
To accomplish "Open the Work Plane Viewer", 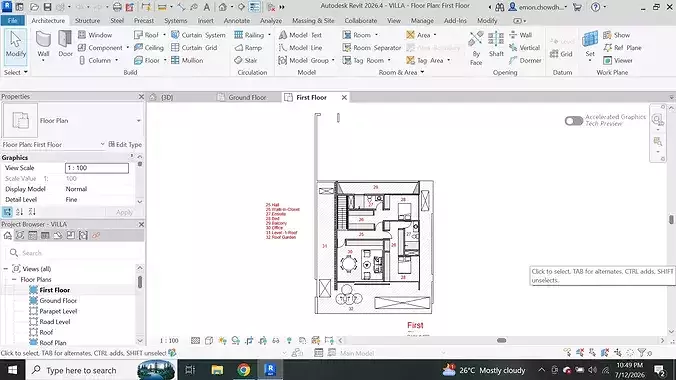I will point(617,60).
